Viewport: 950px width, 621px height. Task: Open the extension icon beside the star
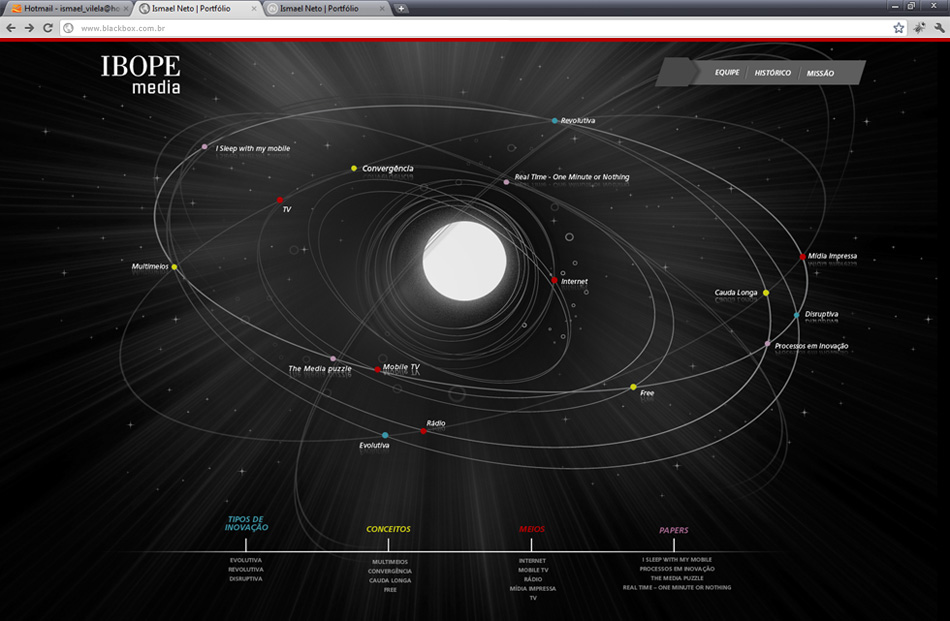click(x=920, y=28)
